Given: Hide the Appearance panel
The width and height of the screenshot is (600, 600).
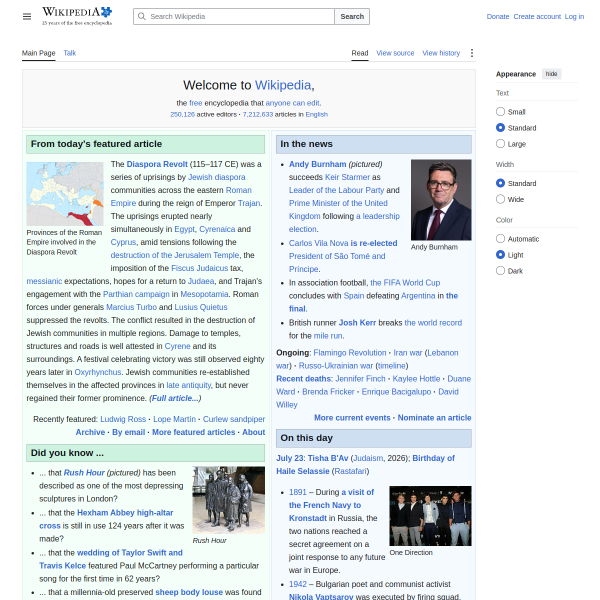Looking at the screenshot, I should [x=551, y=74].
